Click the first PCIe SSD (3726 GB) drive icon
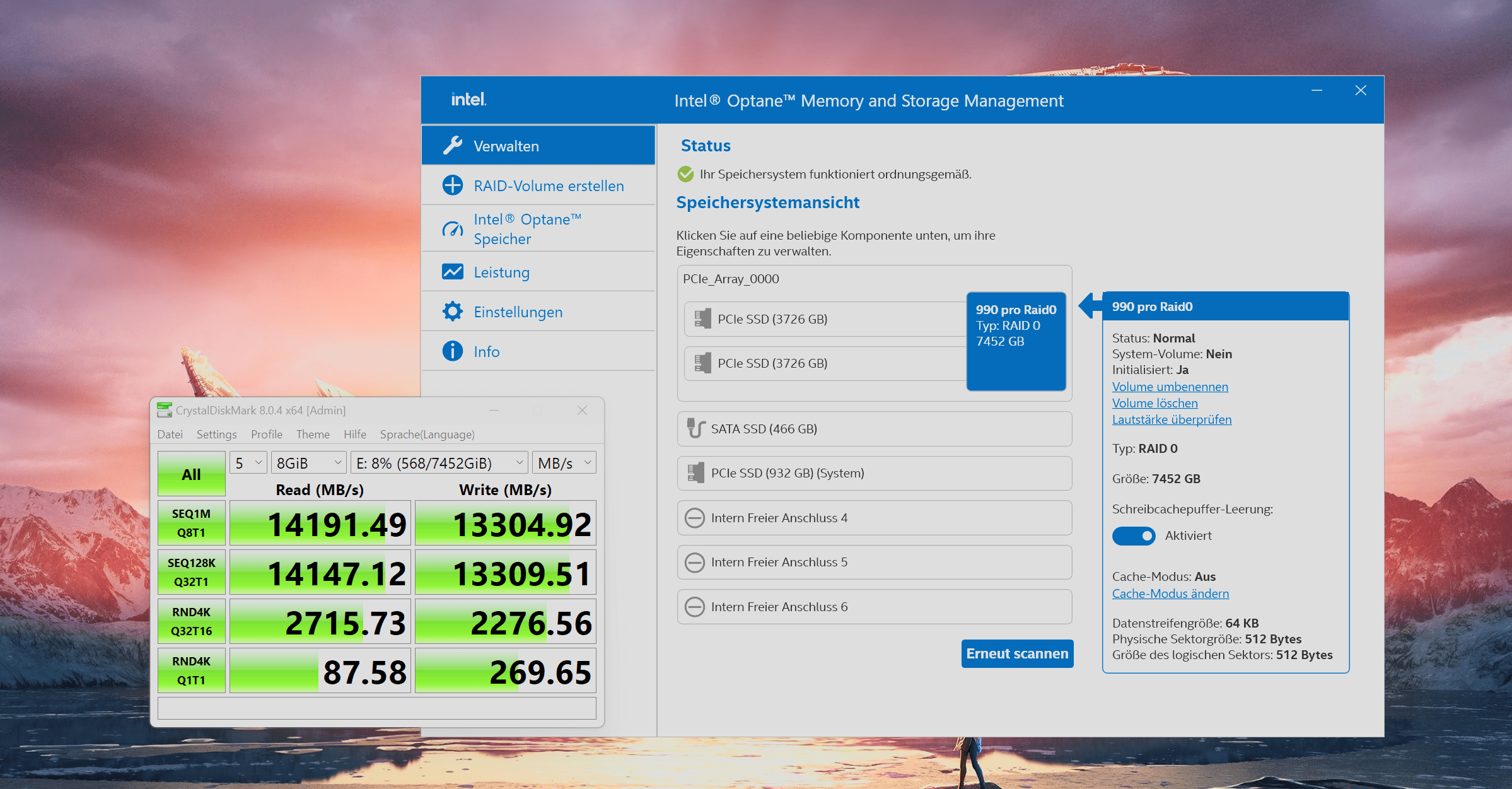The width and height of the screenshot is (1512, 789). pyautogui.click(x=702, y=319)
